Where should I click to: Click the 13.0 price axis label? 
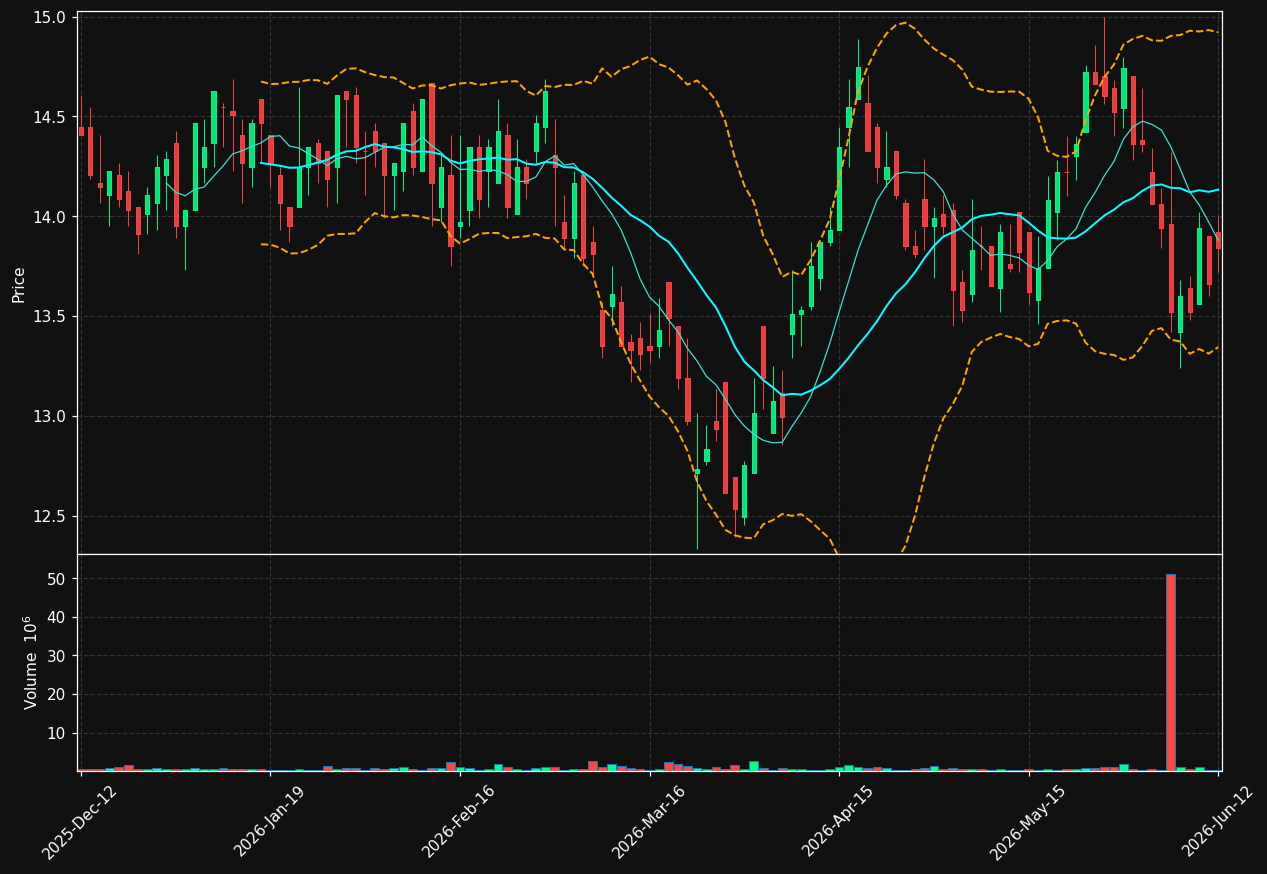coord(50,417)
